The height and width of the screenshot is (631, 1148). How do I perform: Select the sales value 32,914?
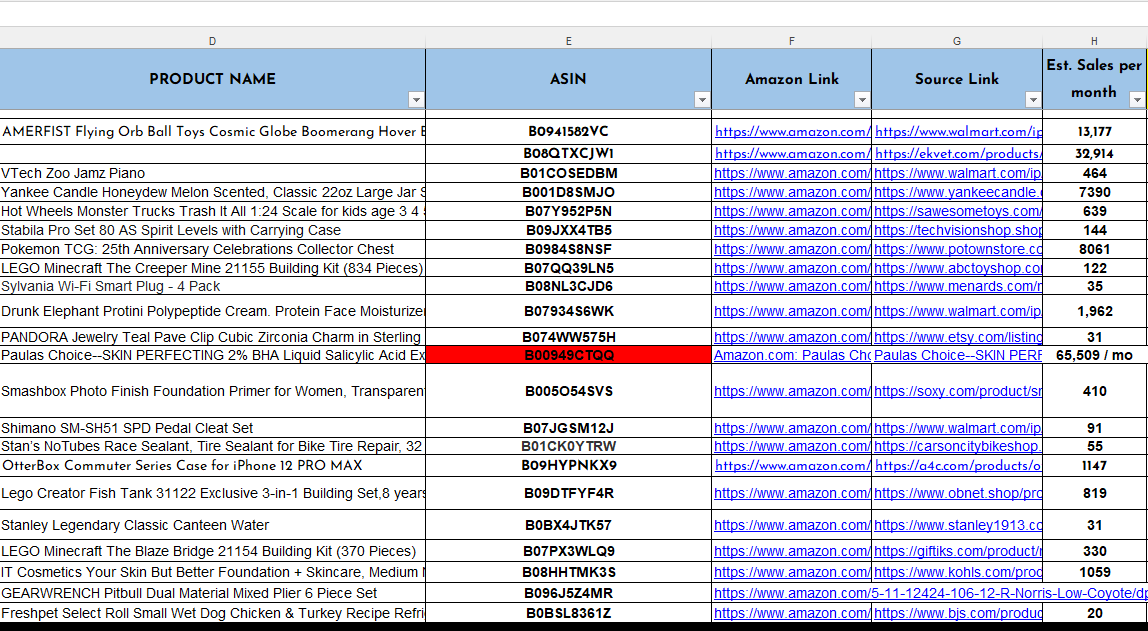[x=1095, y=154]
